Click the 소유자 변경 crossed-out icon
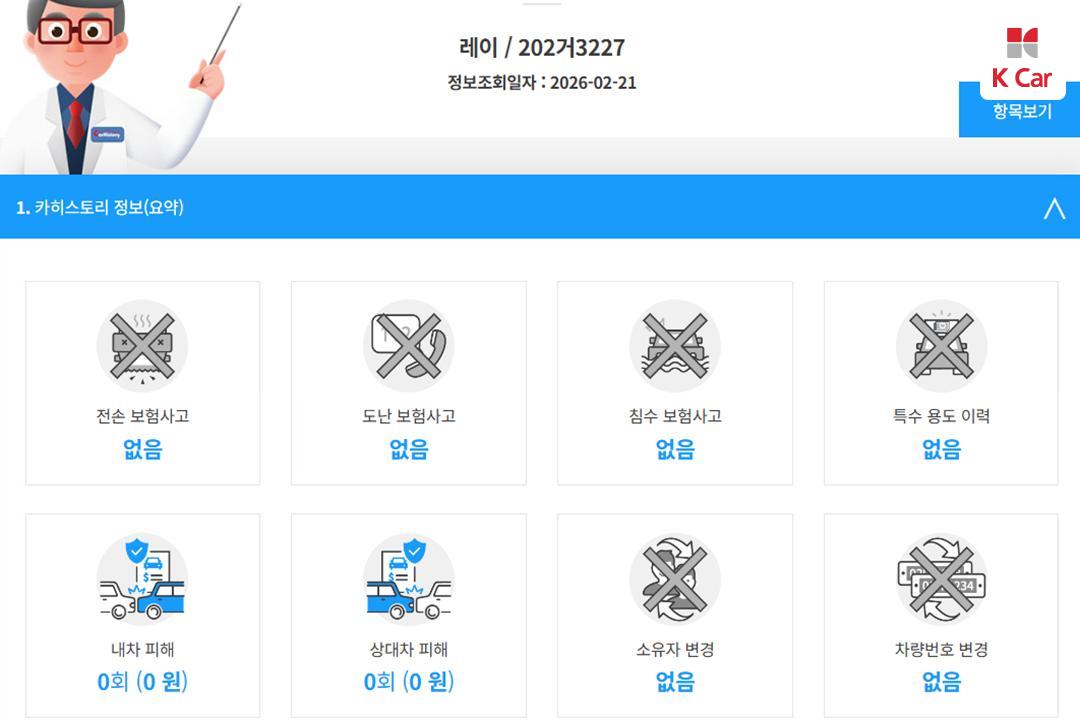This screenshot has height=720, width=1080. point(675,579)
